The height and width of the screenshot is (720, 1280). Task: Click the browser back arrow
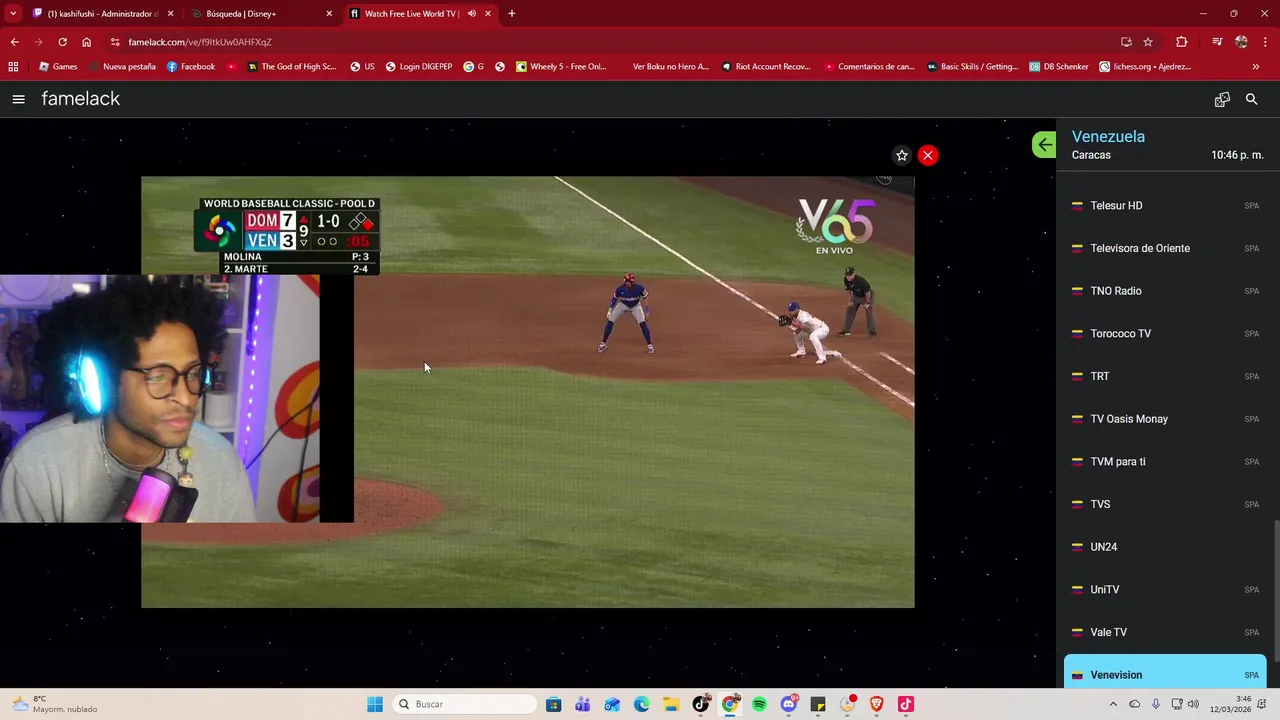pyautogui.click(x=14, y=42)
